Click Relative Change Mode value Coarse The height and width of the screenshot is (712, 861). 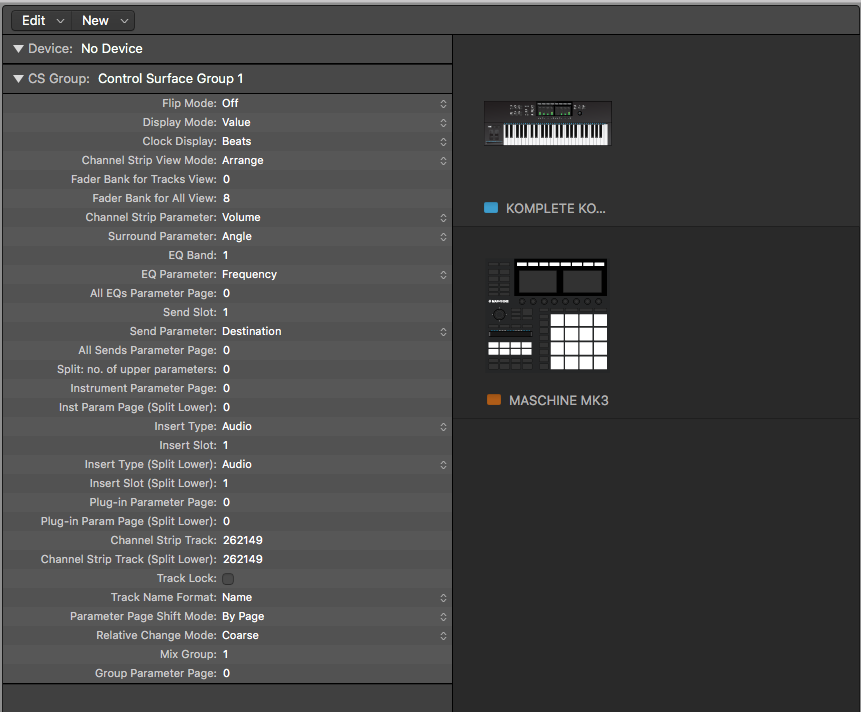[240, 635]
